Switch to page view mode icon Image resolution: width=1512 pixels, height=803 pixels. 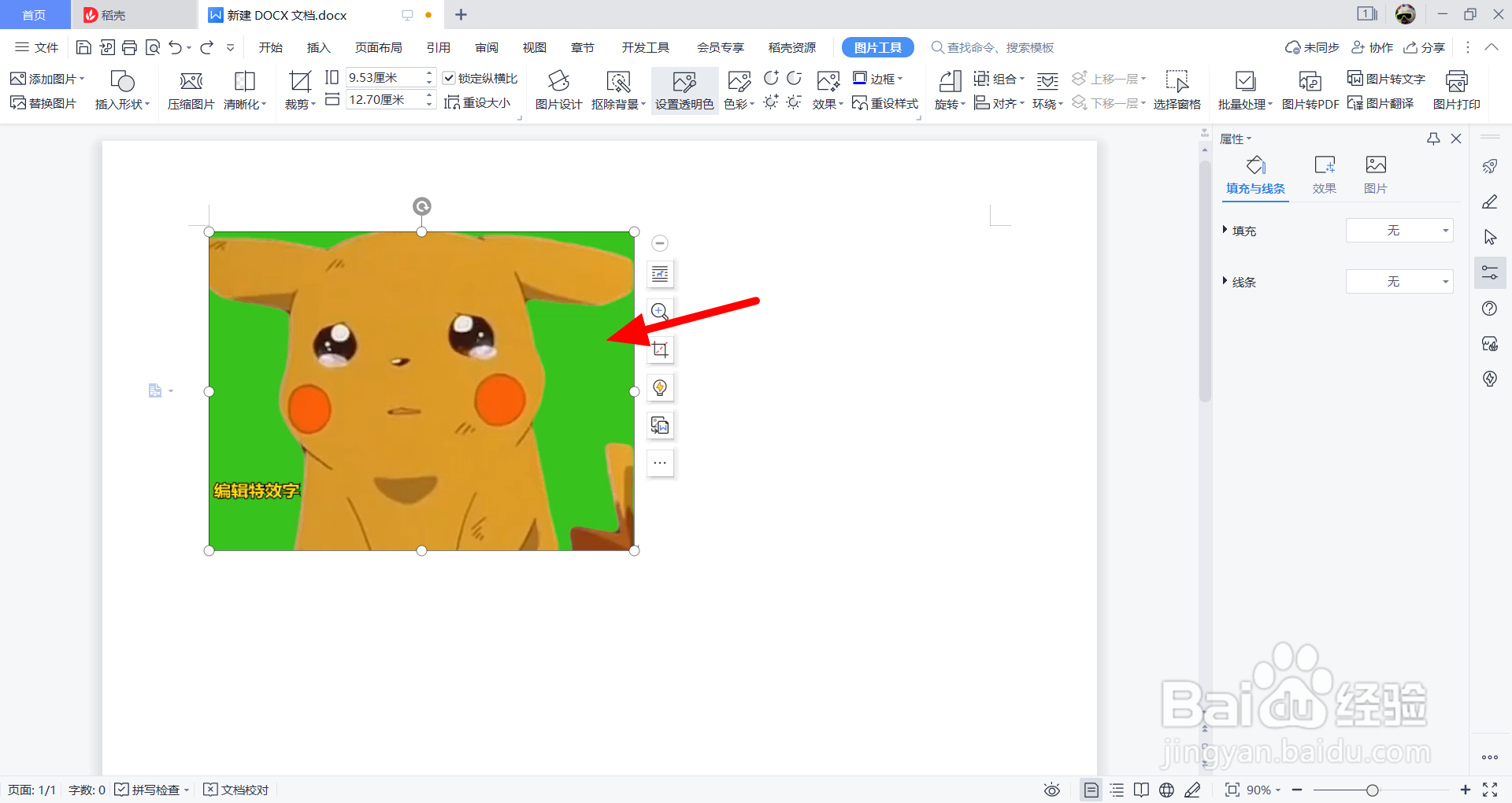(x=1091, y=790)
